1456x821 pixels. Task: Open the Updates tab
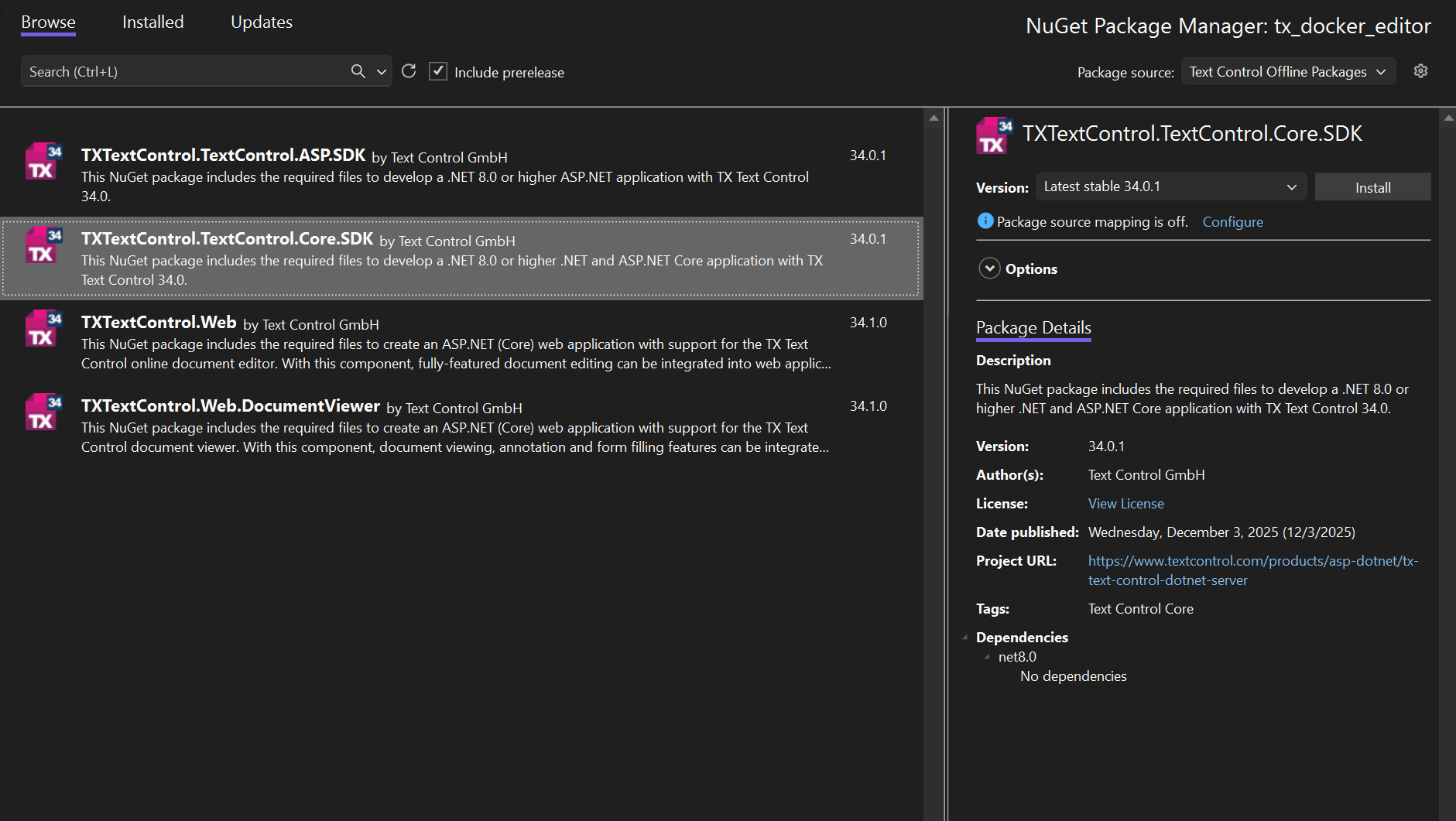tap(261, 22)
